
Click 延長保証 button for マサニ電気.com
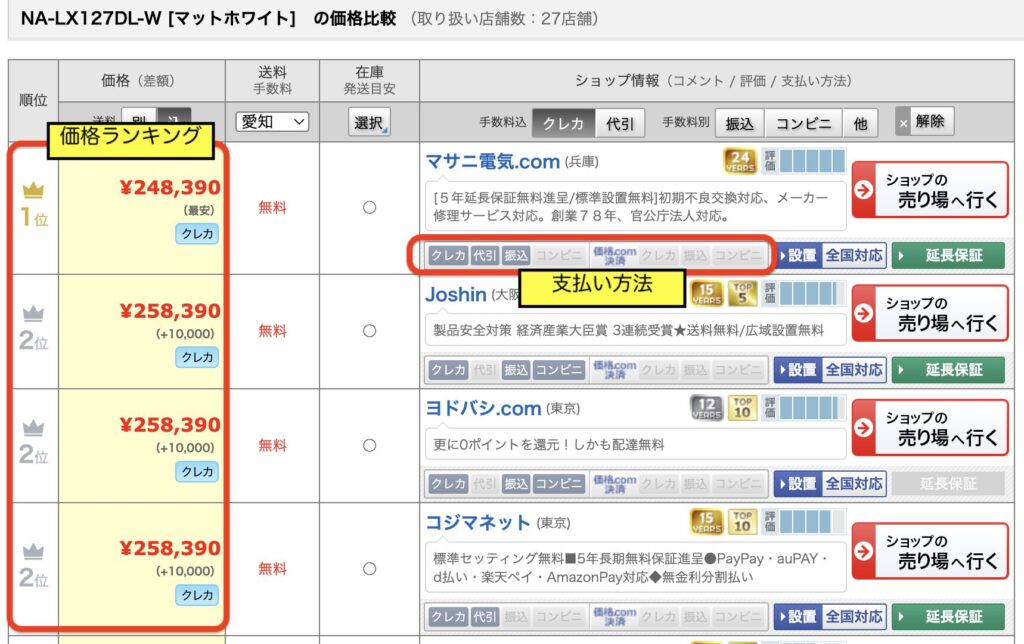(948, 255)
